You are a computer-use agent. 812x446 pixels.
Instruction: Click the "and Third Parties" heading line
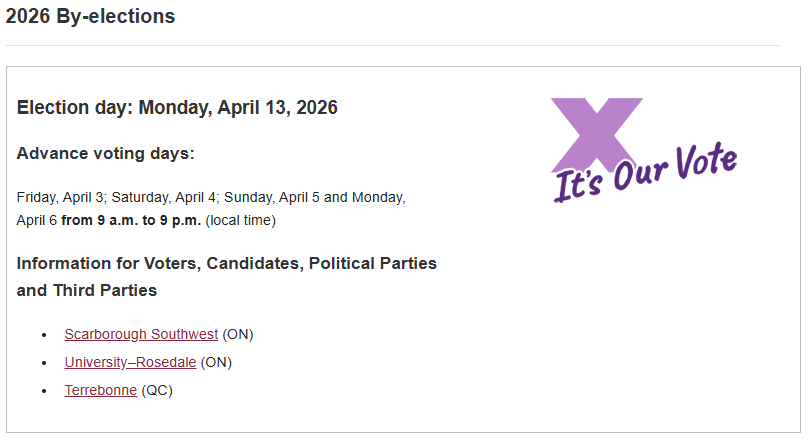coord(87,291)
